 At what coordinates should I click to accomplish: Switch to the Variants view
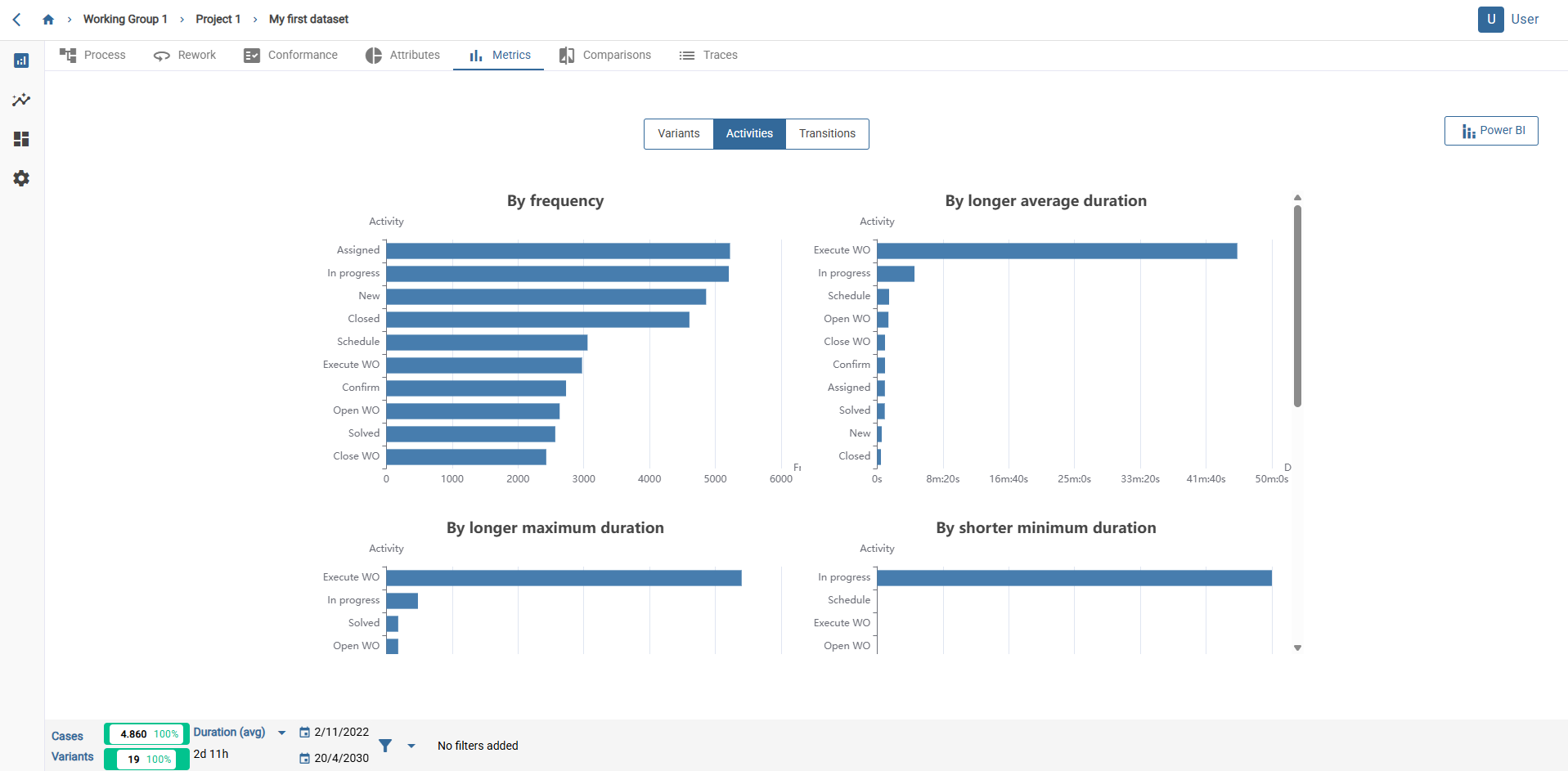pyautogui.click(x=678, y=133)
